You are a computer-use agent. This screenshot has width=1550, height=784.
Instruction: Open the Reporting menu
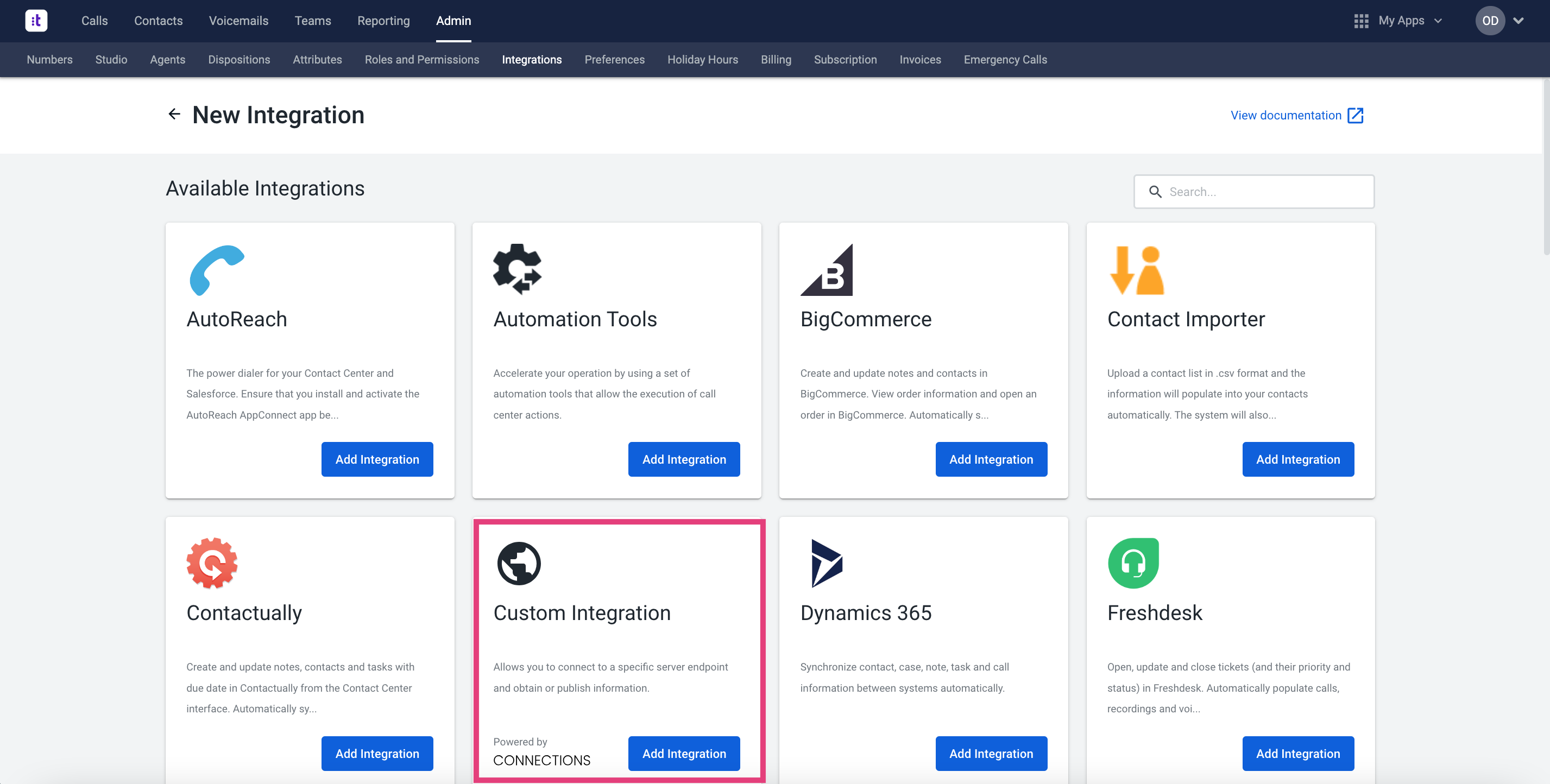point(383,21)
